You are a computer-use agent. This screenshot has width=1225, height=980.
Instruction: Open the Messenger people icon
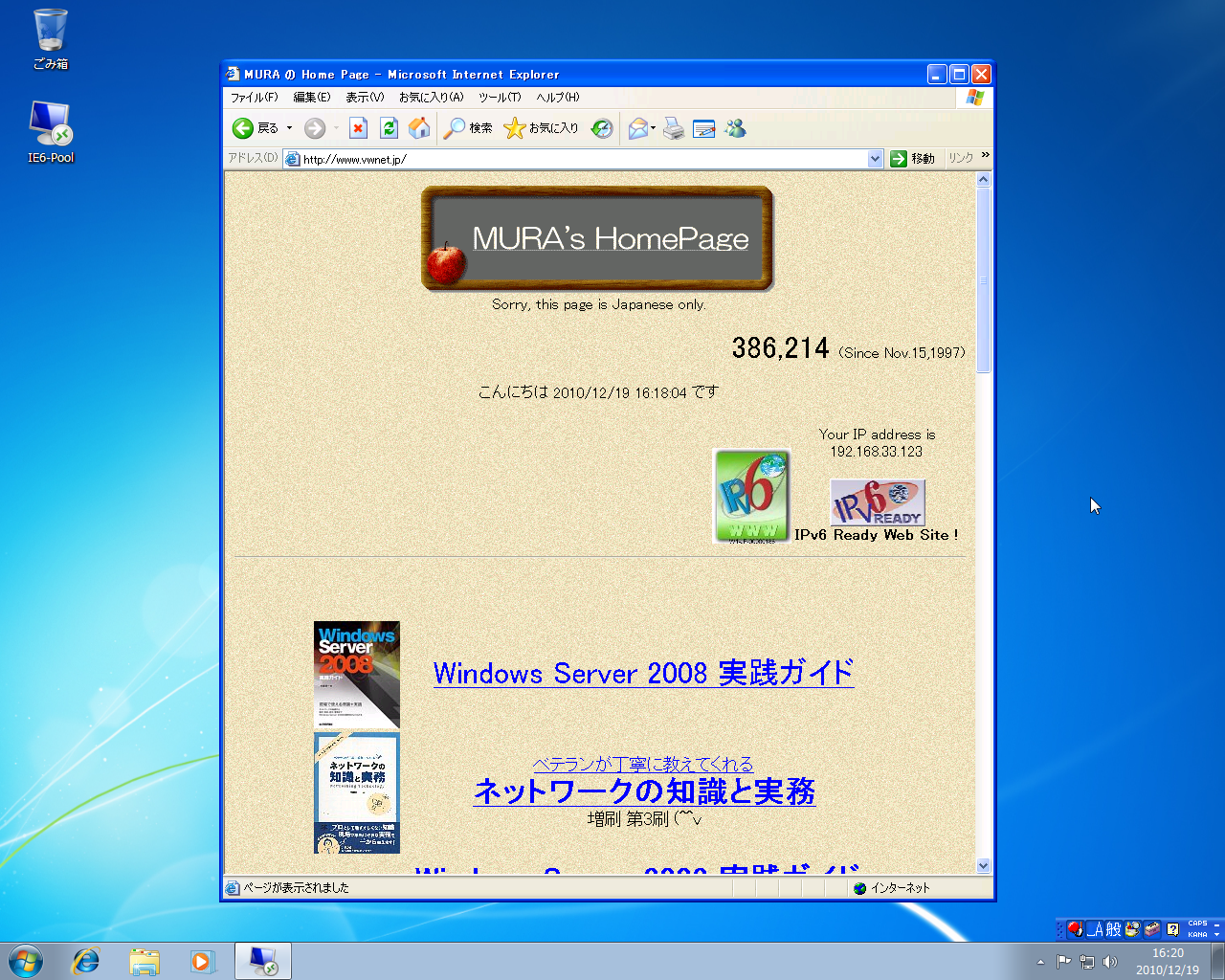735,128
